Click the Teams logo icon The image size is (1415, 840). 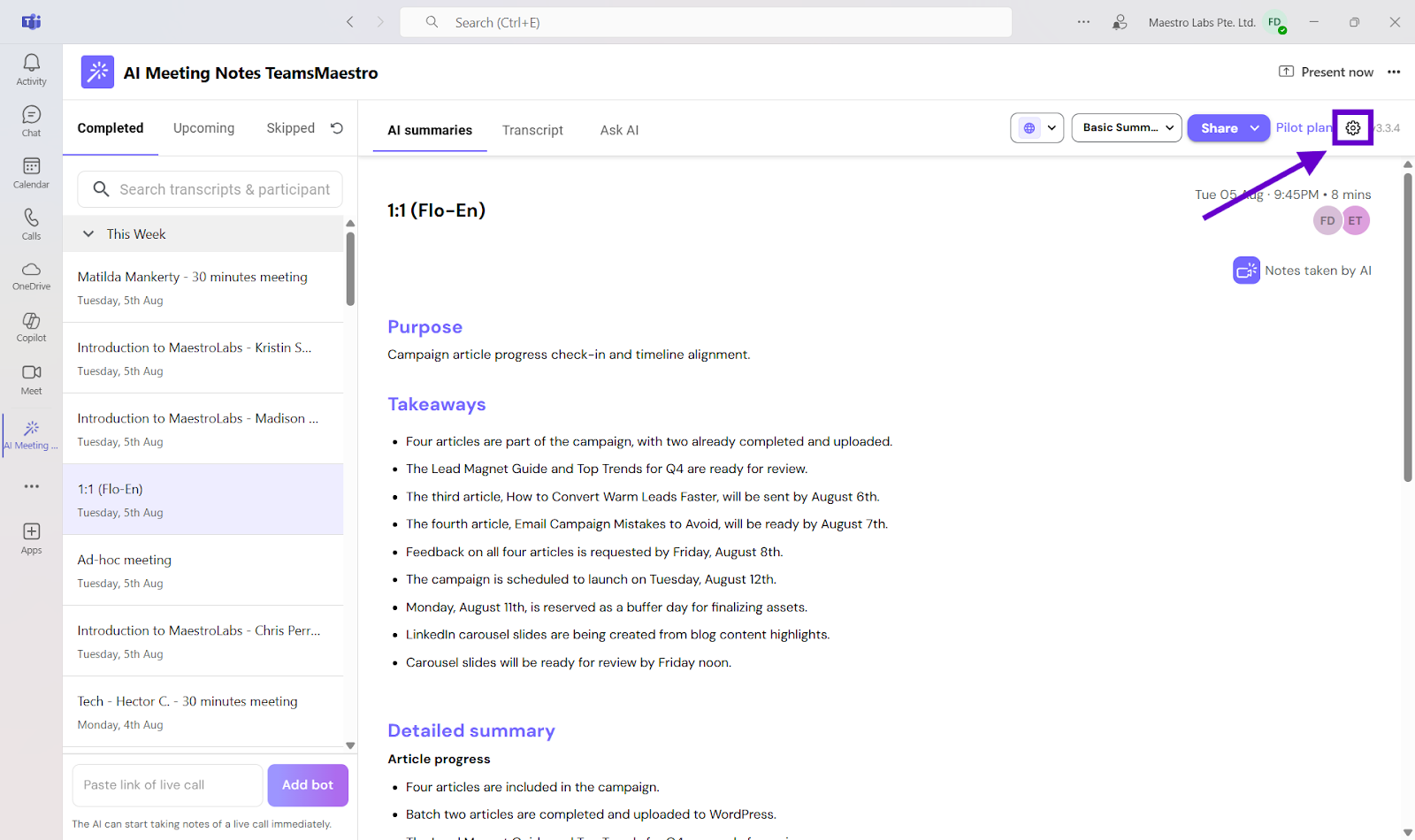(x=31, y=22)
